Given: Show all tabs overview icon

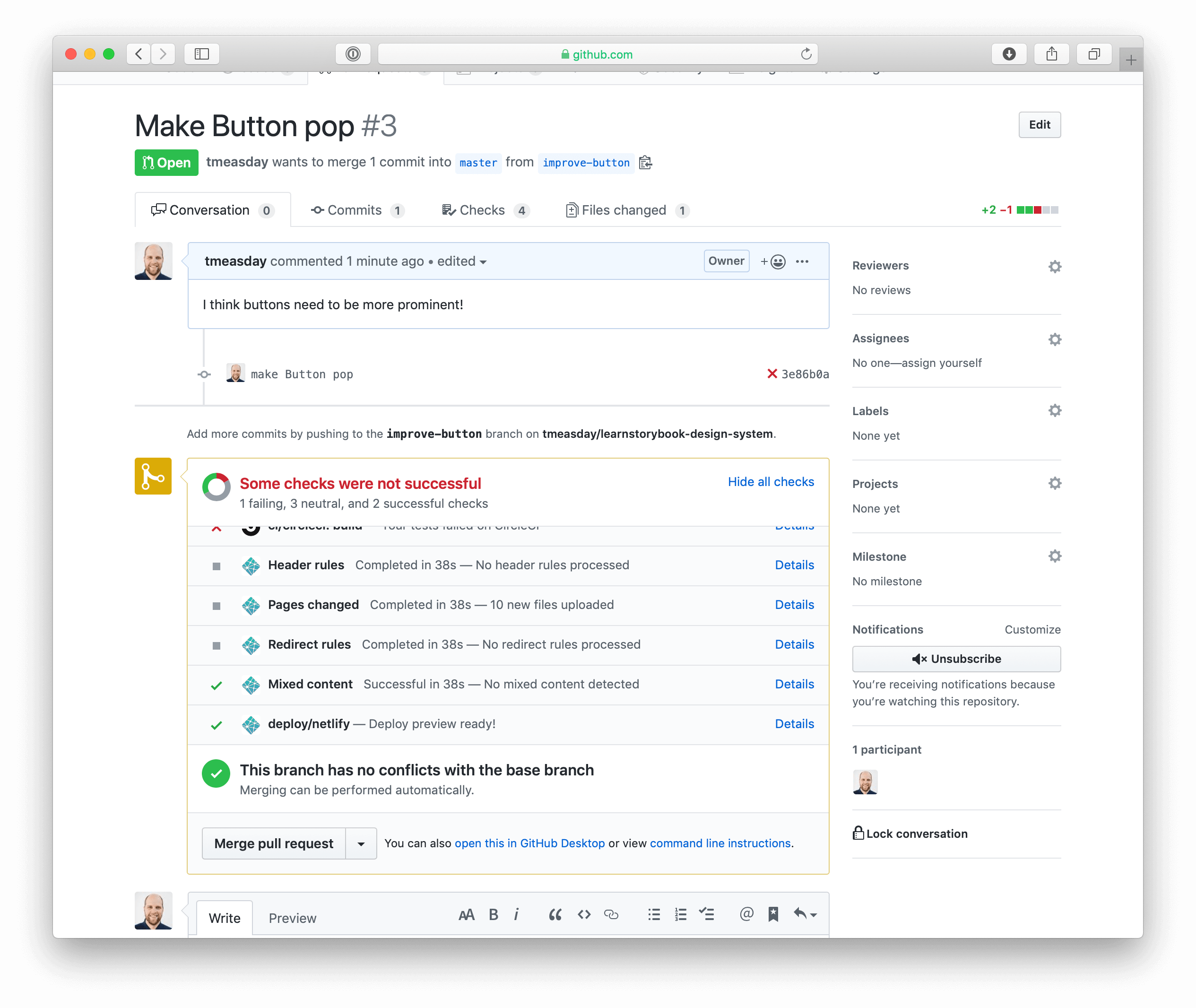Looking at the screenshot, I should click(x=1094, y=54).
